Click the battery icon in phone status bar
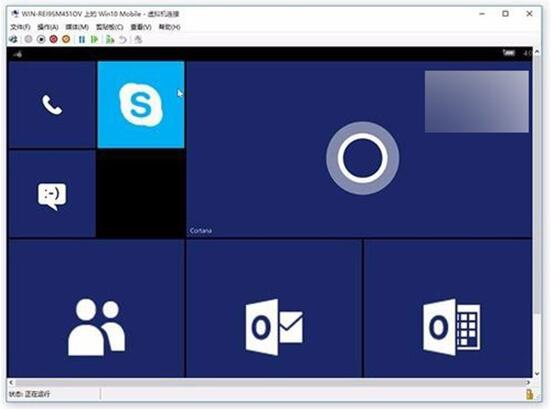 pyautogui.click(x=508, y=53)
